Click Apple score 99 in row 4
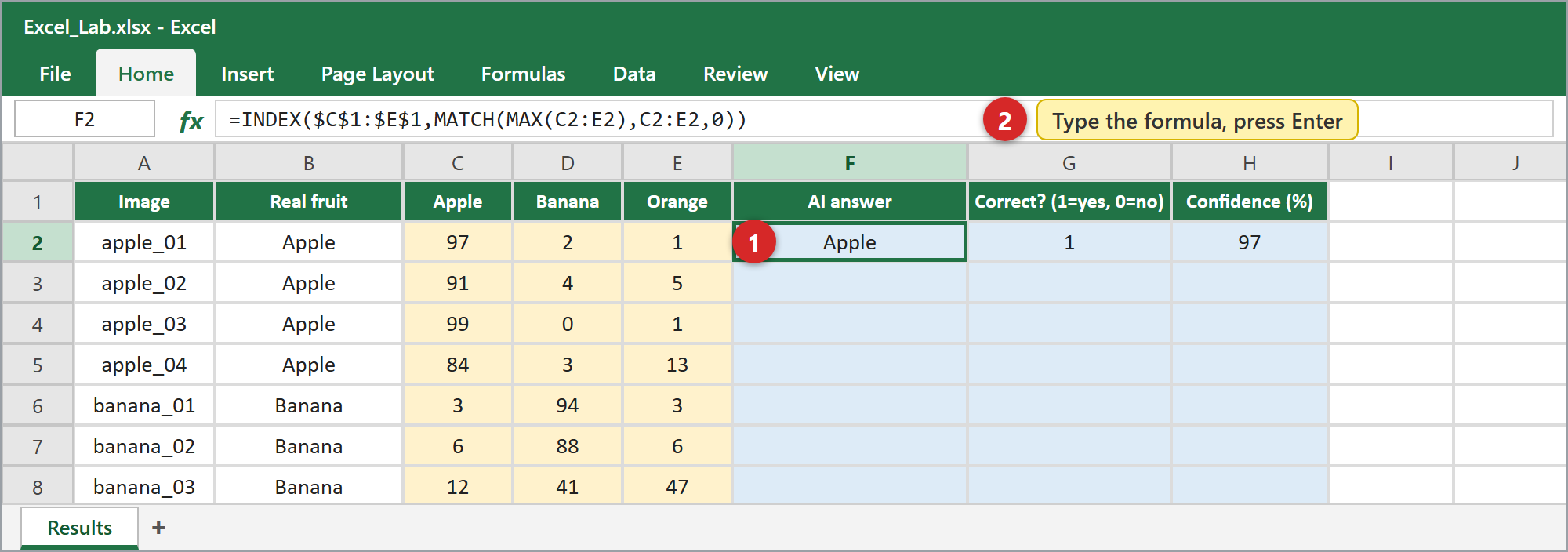Screen dimensions: 1568x552 tap(458, 324)
